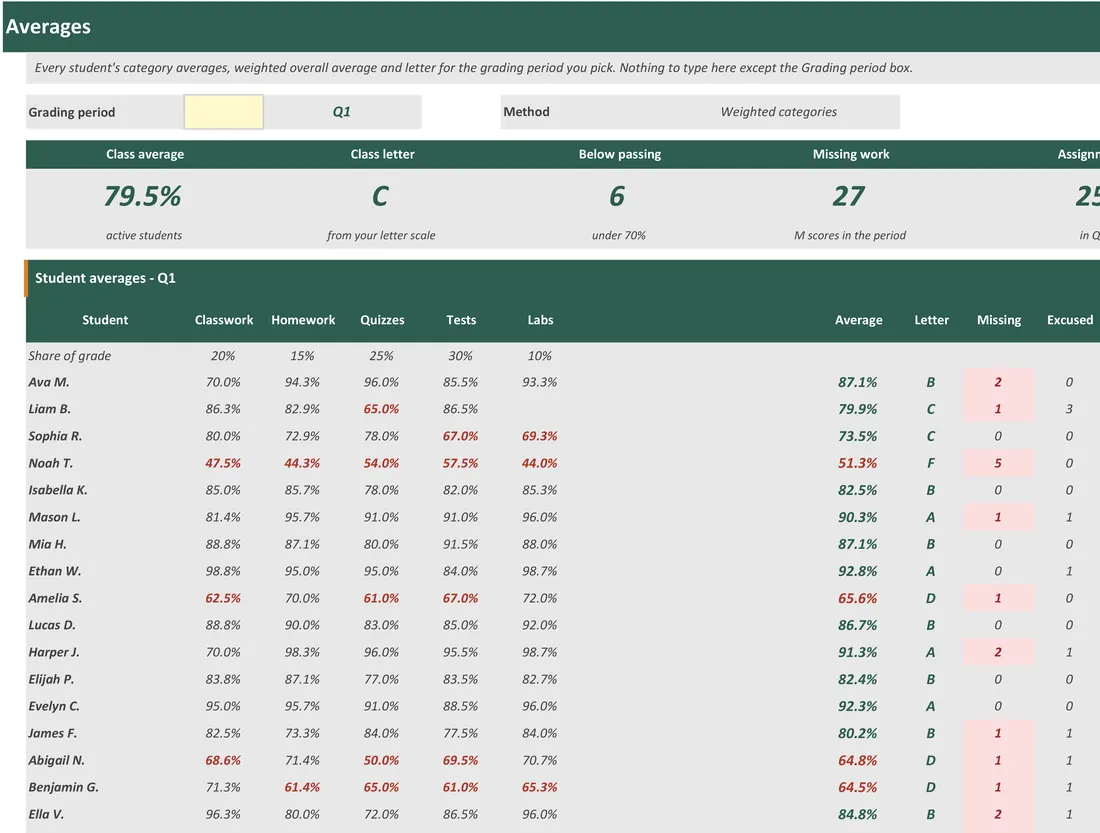Select student name Liam B.
Screen dimensions: 1100x833
(x=49, y=409)
